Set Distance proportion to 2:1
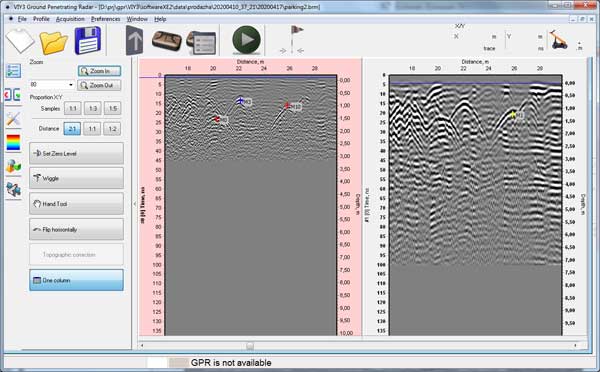 [x=72, y=129]
